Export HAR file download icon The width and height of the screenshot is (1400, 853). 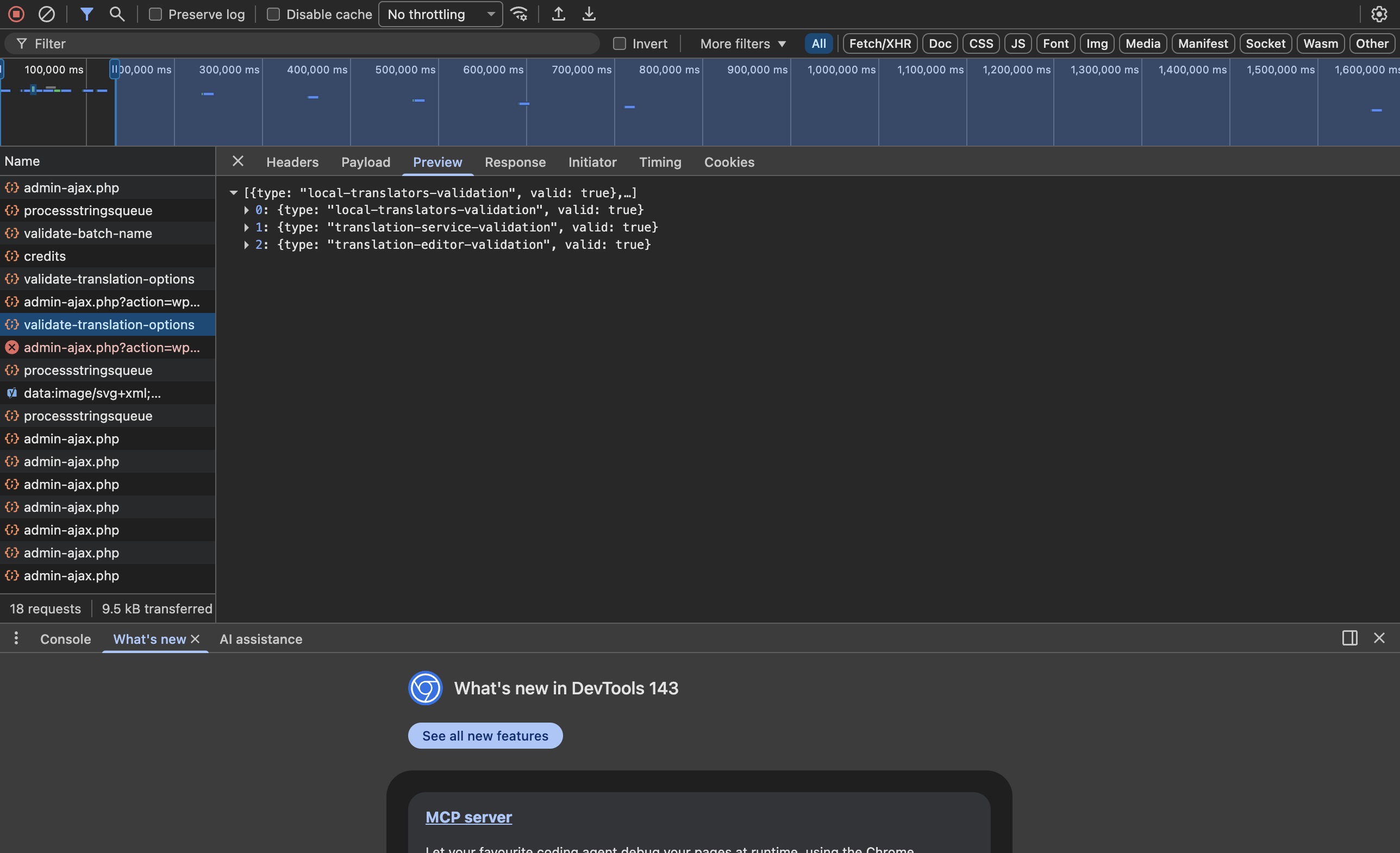click(589, 14)
